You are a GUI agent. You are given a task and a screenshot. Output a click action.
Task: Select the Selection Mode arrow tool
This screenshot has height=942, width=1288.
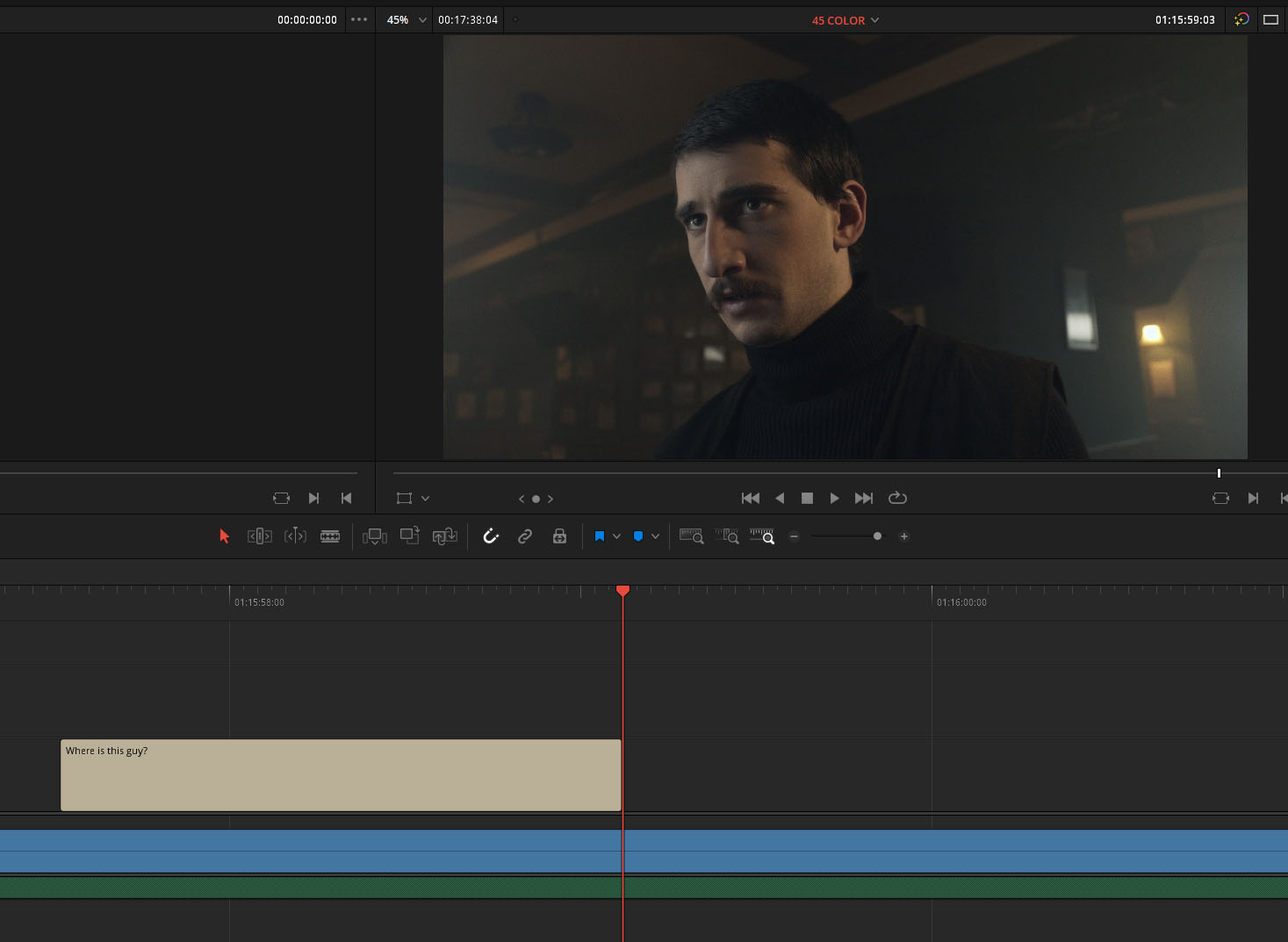224,536
